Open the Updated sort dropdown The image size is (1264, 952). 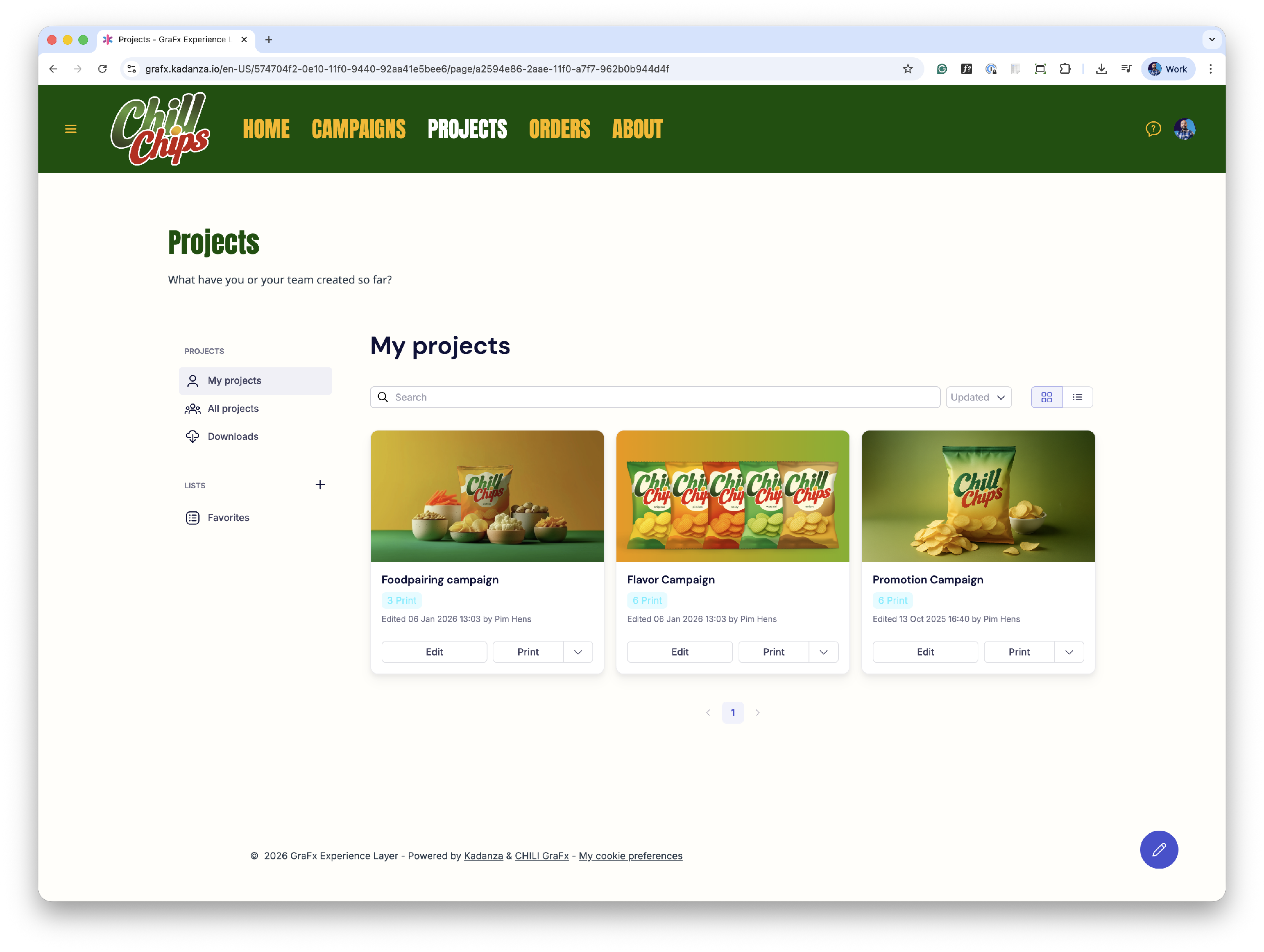click(978, 397)
